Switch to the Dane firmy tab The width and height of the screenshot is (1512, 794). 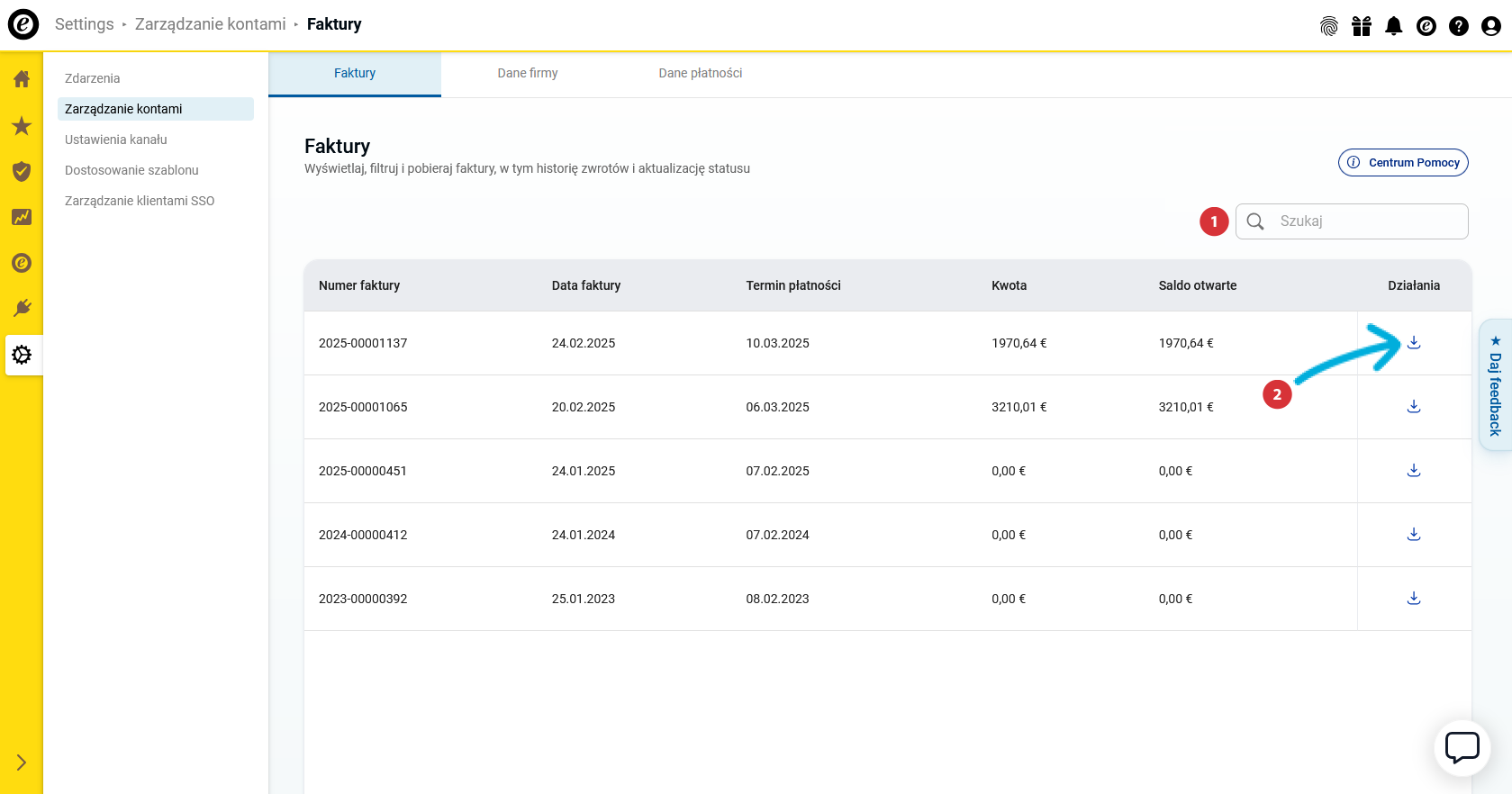point(528,74)
